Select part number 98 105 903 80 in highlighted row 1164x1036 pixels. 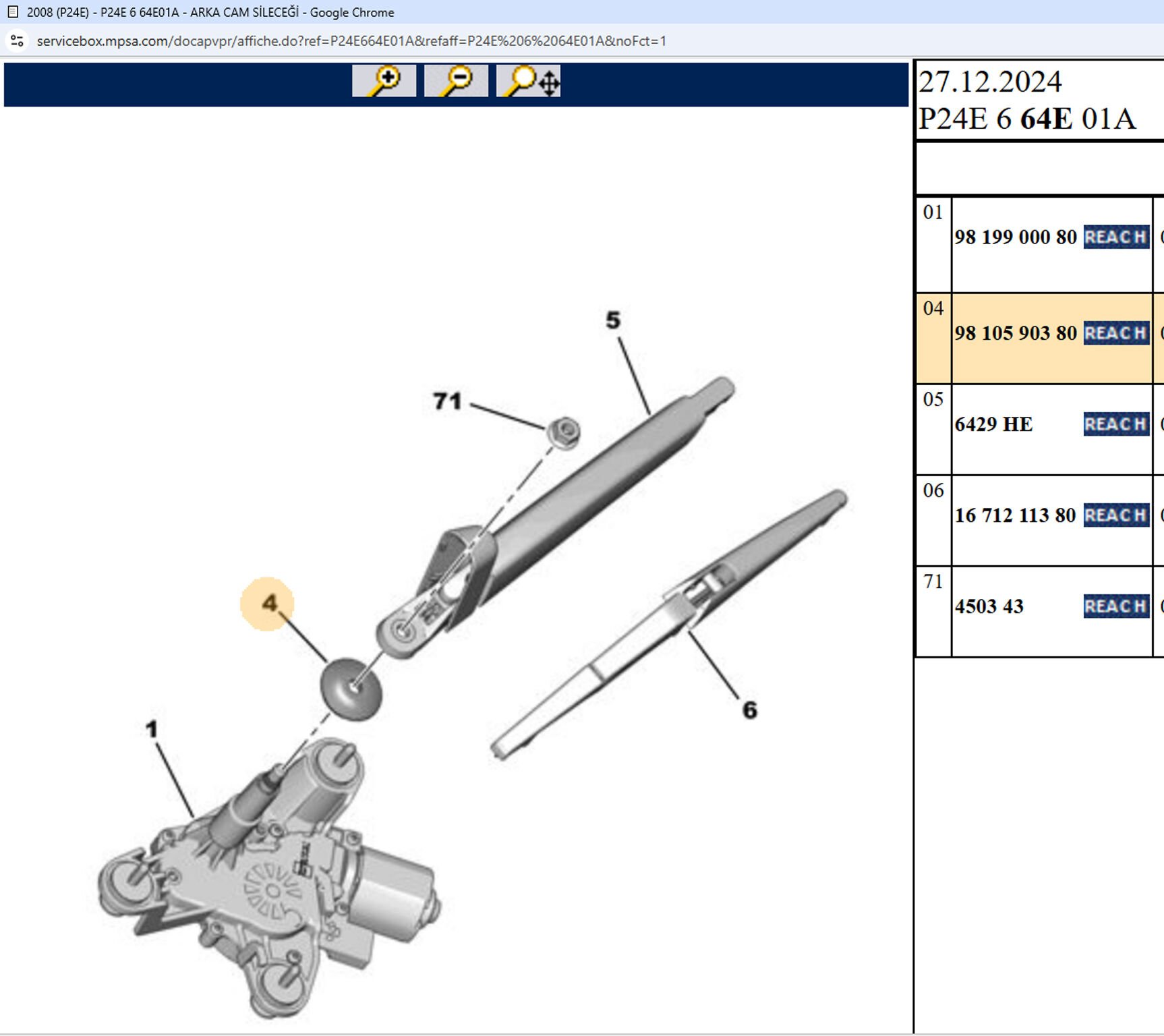pyautogui.click(x=1015, y=333)
